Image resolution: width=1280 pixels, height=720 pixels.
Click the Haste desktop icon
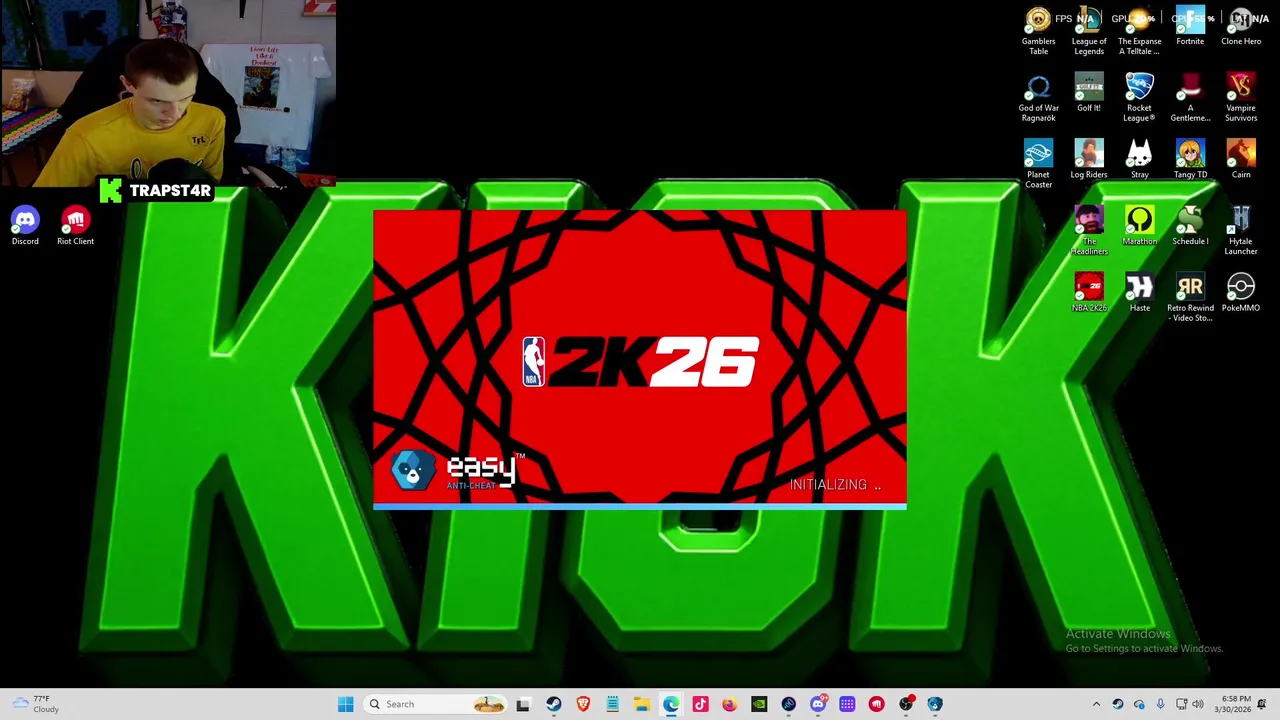click(1140, 293)
